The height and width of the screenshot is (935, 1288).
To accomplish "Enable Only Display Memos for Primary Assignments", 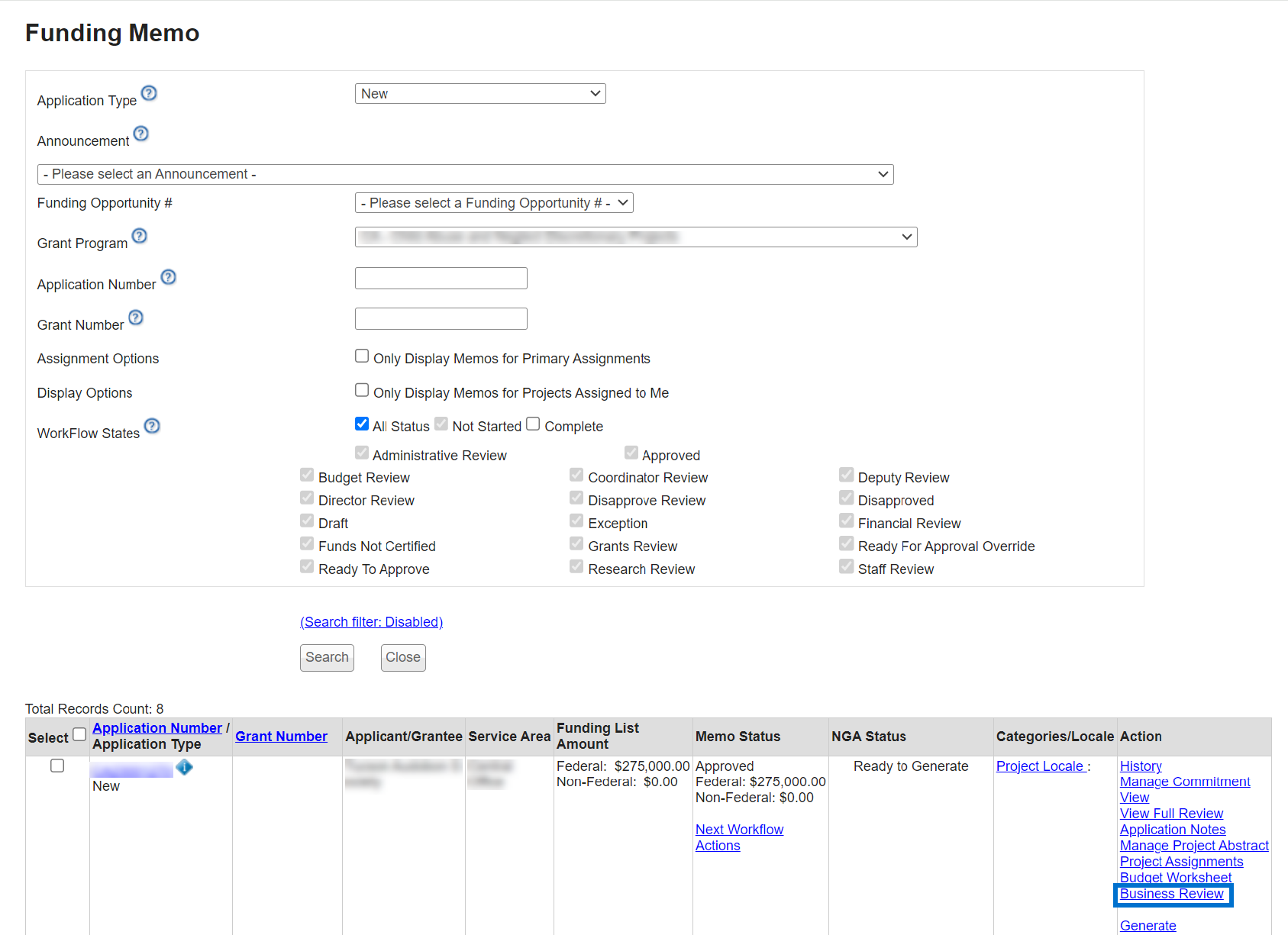I will pos(362,356).
